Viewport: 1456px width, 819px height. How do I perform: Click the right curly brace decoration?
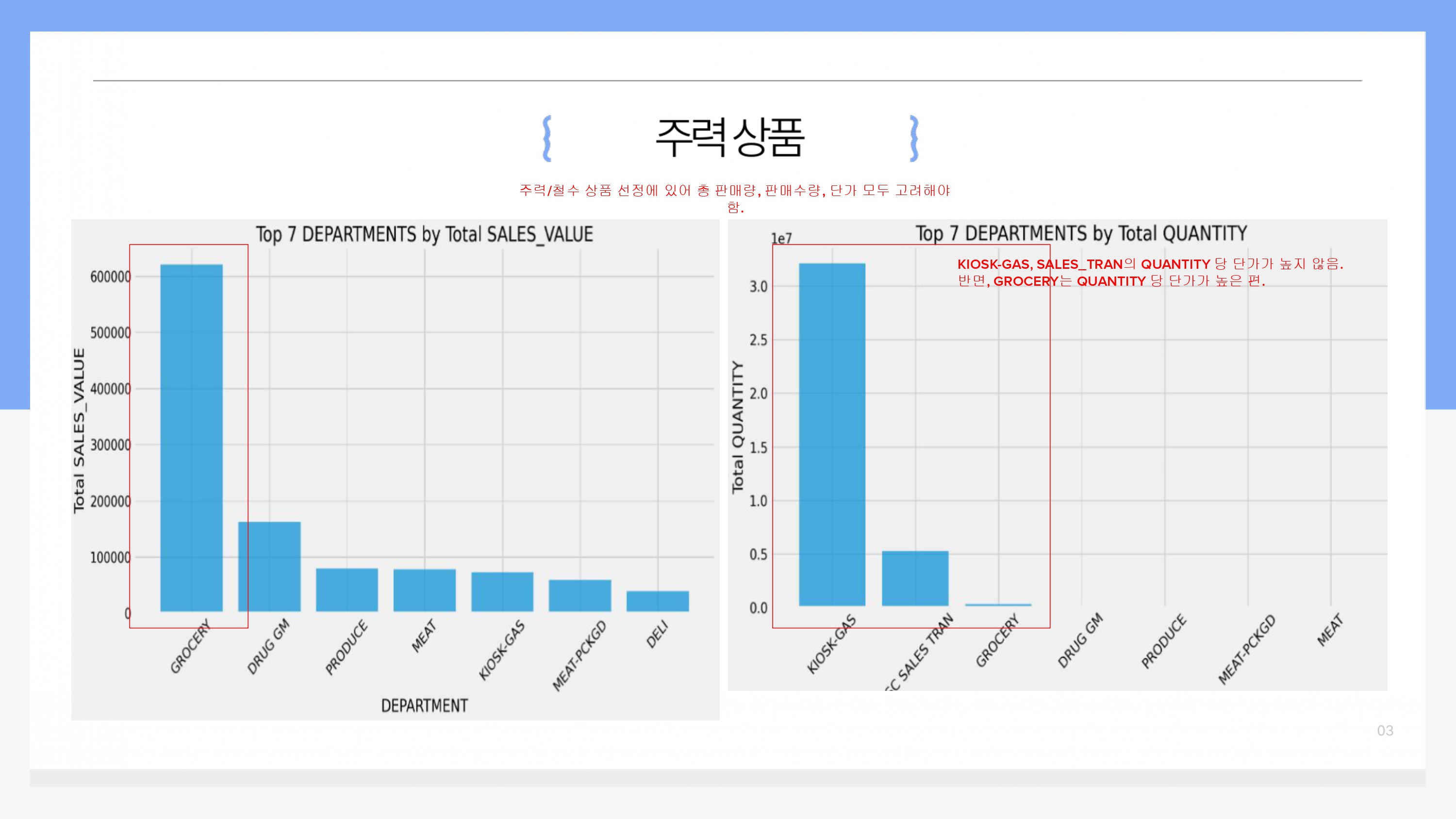click(x=914, y=138)
